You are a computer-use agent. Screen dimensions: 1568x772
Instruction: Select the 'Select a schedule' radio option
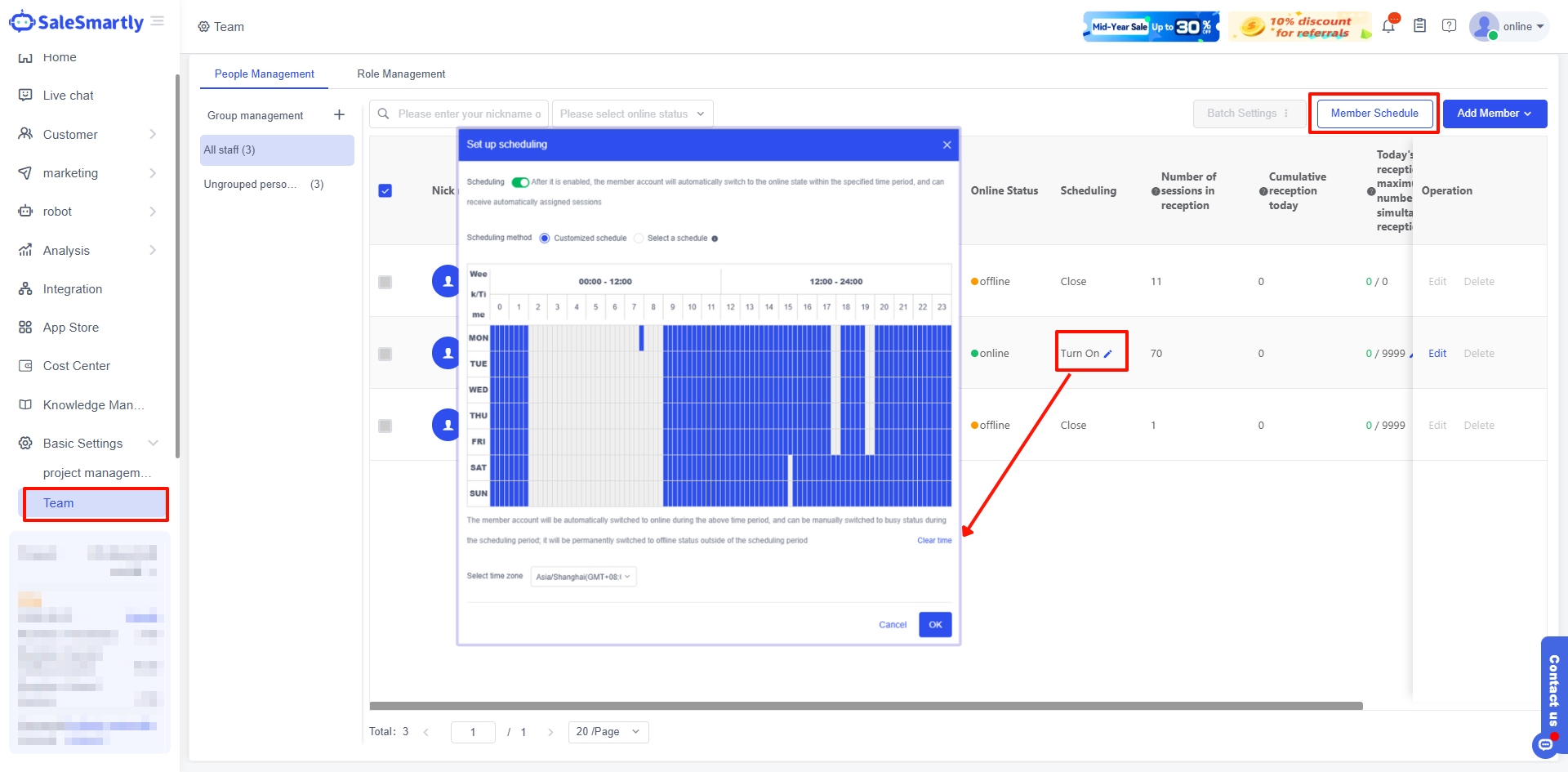pyautogui.click(x=639, y=239)
